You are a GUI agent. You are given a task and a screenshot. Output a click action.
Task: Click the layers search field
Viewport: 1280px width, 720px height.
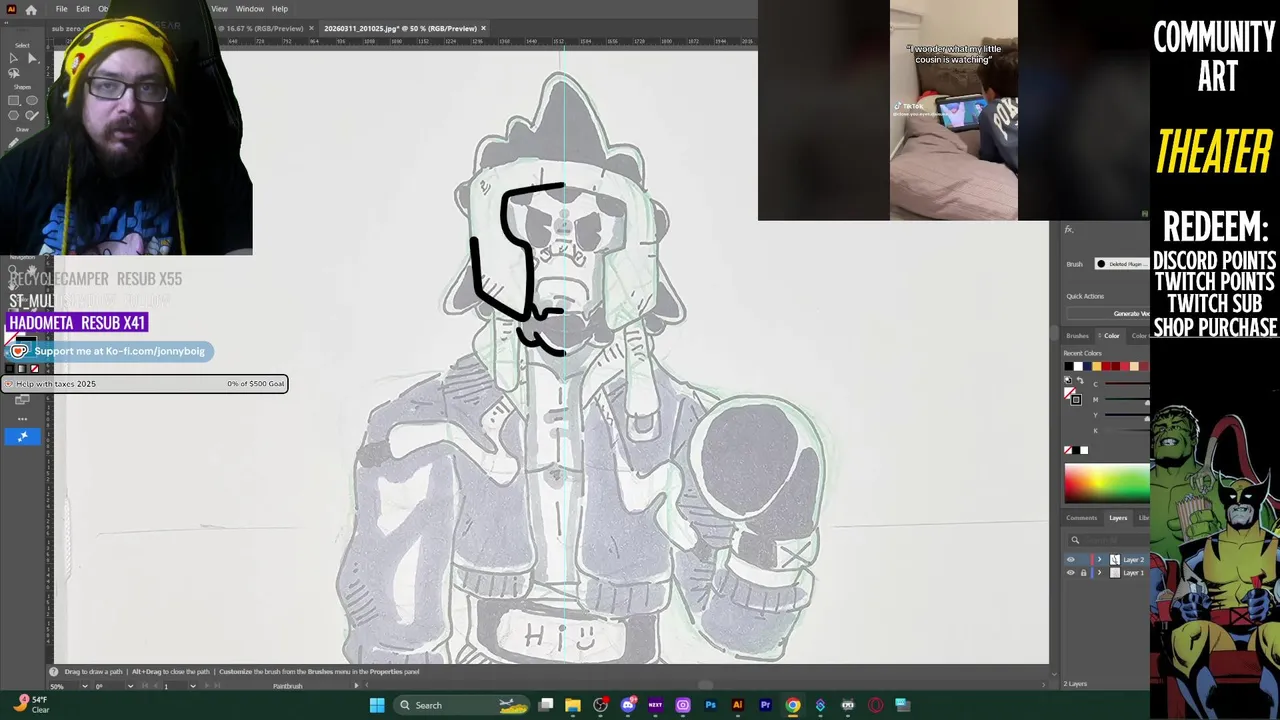coord(1110,540)
